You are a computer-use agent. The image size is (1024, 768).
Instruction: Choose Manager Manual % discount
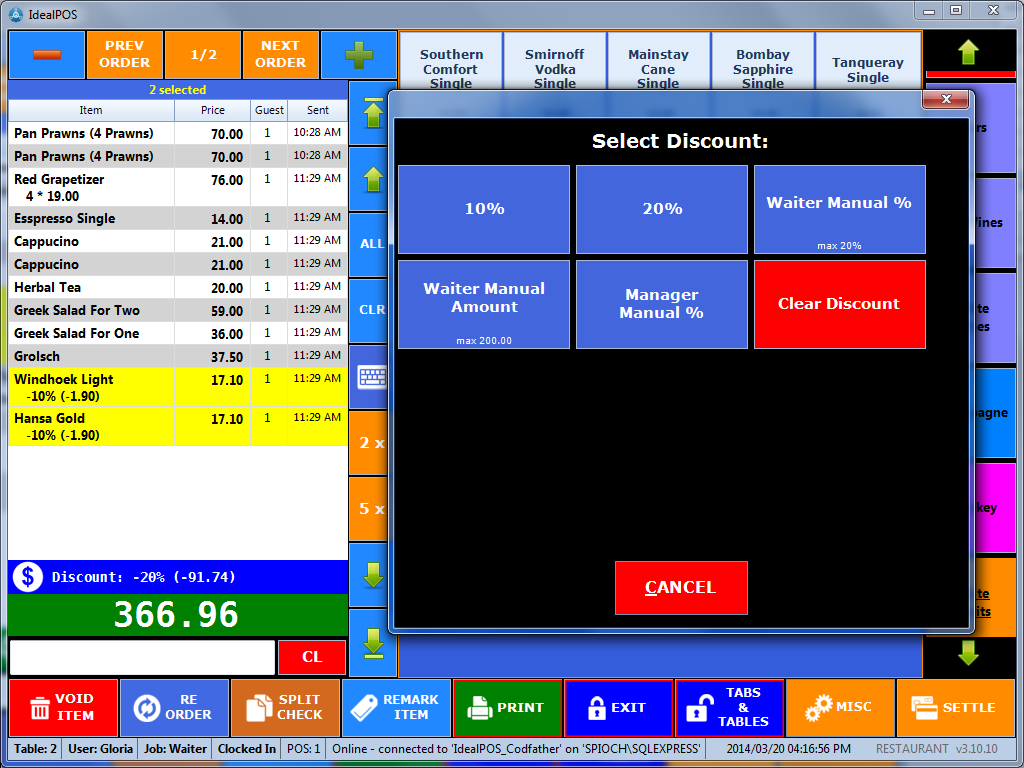point(662,304)
